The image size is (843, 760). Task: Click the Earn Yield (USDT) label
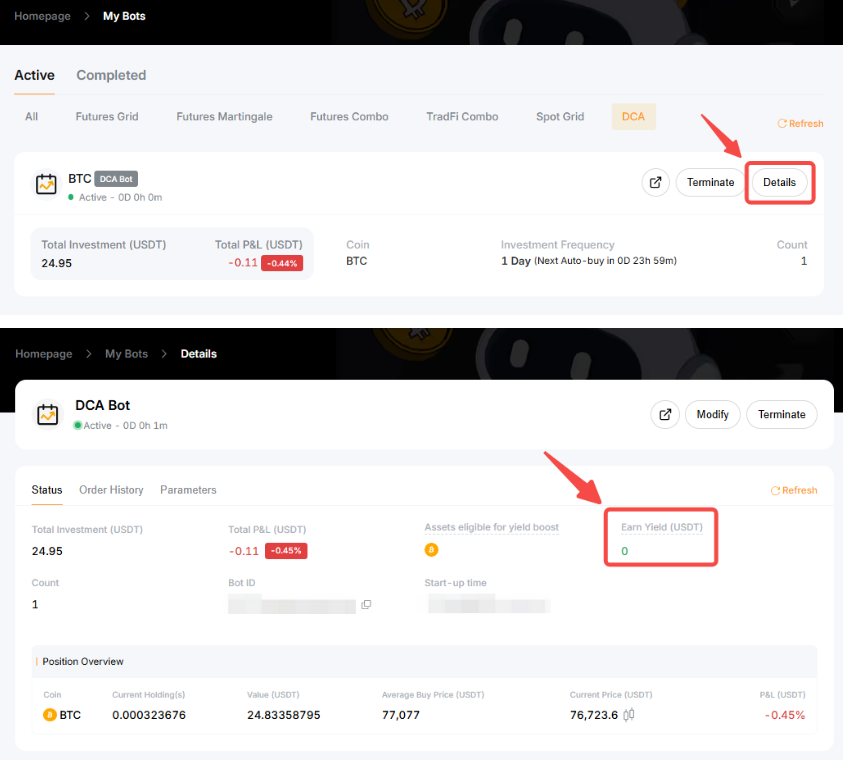click(x=660, y=527)
